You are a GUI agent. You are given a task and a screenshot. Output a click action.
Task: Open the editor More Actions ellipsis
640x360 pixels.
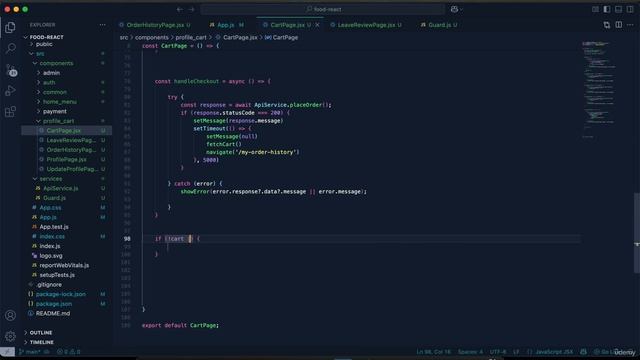pos(630,25)
